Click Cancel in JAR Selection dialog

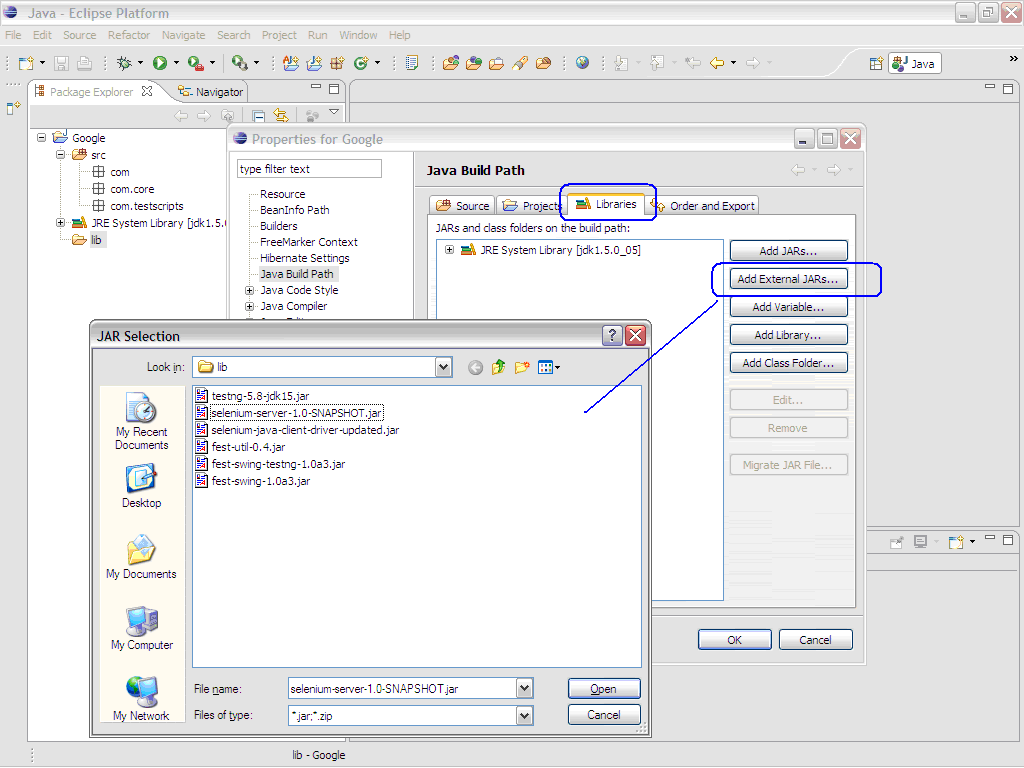click(604, 715)
